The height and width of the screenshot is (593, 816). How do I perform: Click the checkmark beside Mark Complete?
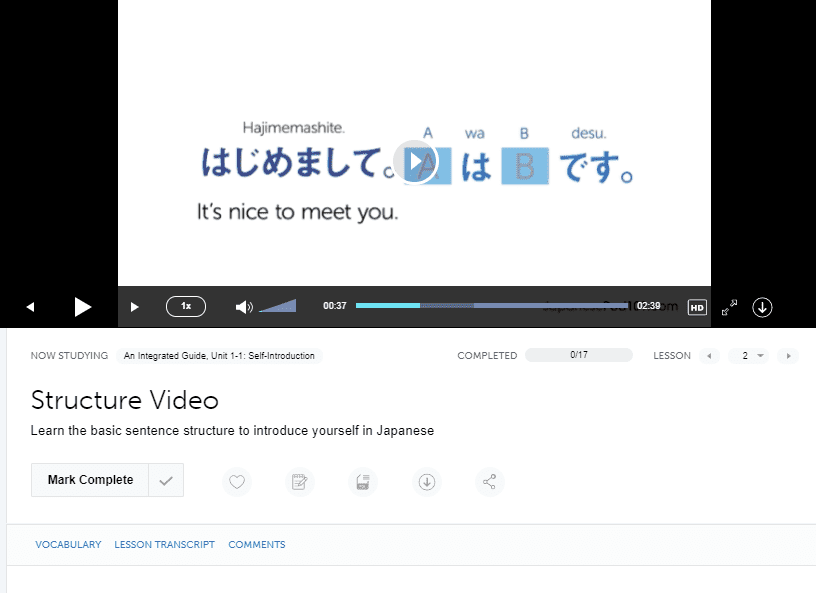tap(166, 480)
